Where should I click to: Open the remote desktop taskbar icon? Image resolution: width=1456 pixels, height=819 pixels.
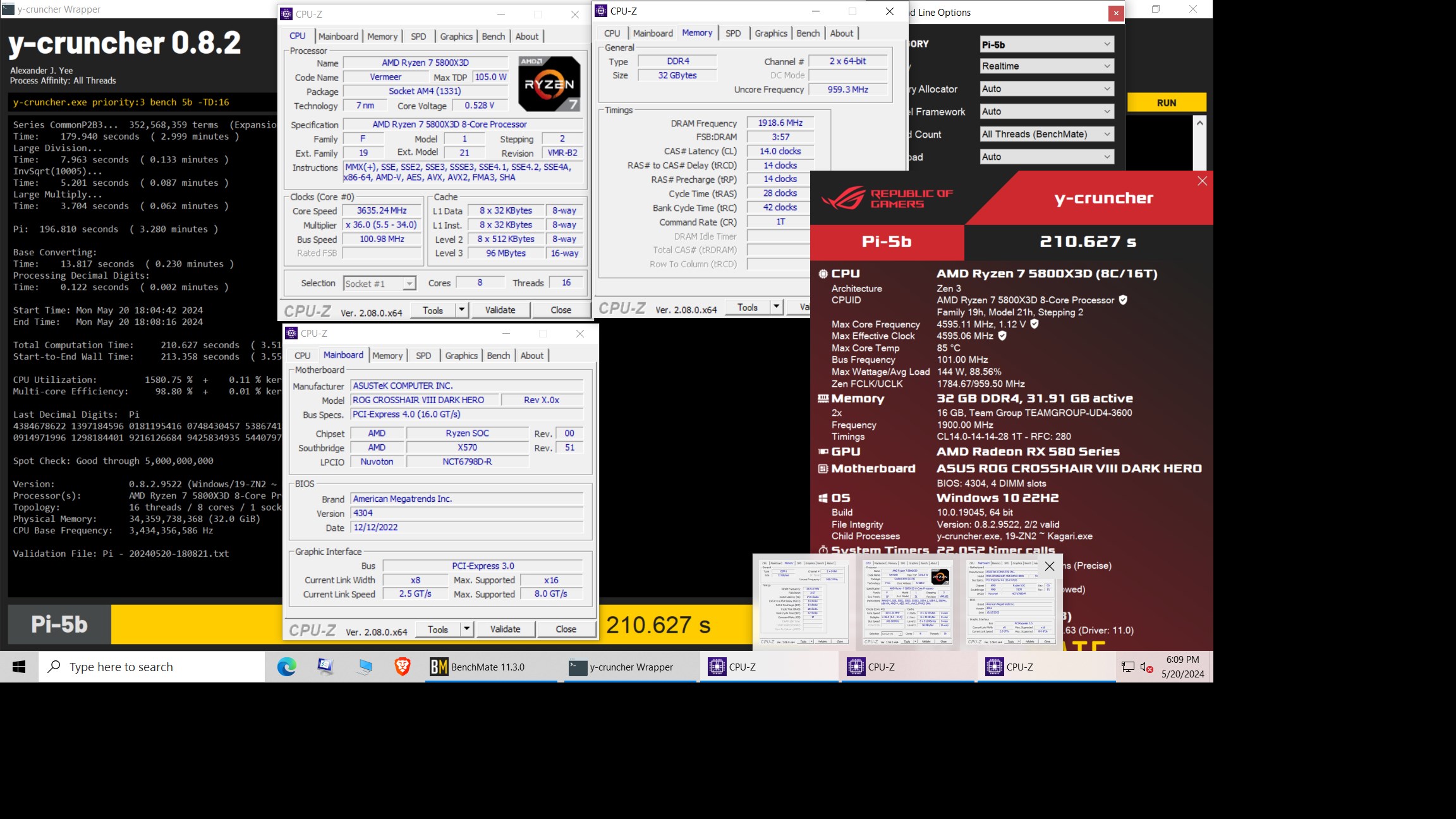(x=364, y=667)
